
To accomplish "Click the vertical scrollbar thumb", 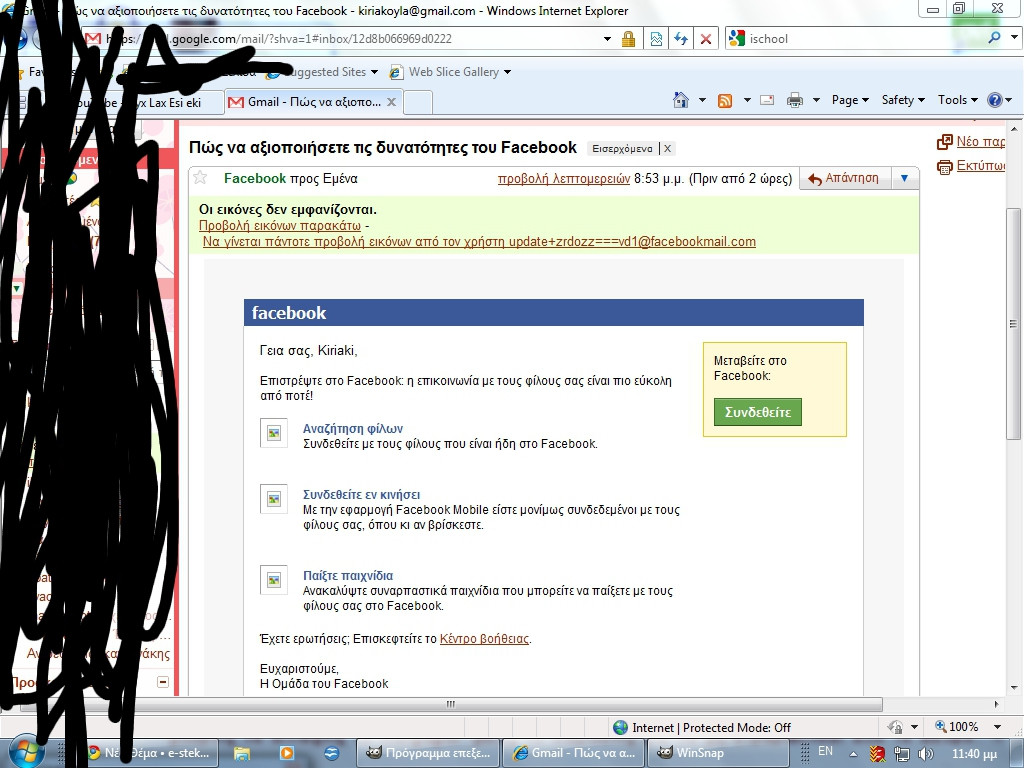I will (x=1014, y=324).
